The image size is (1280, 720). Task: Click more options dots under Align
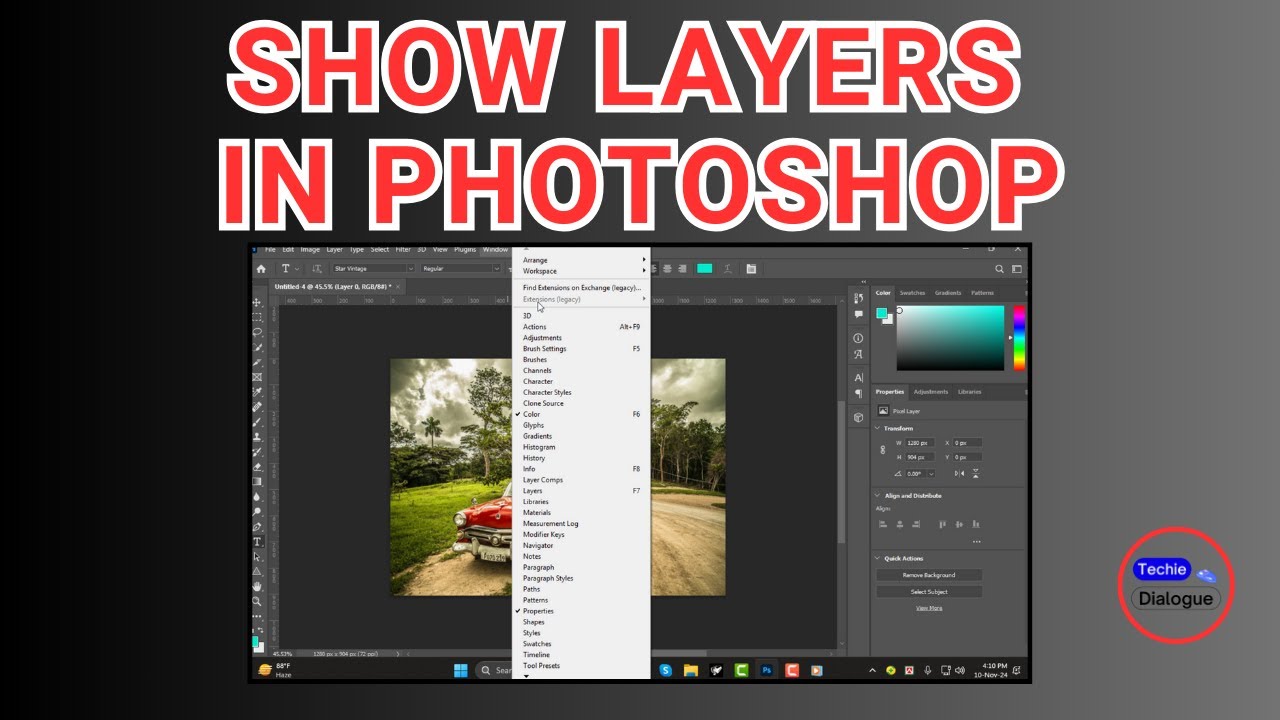point(976,541)
